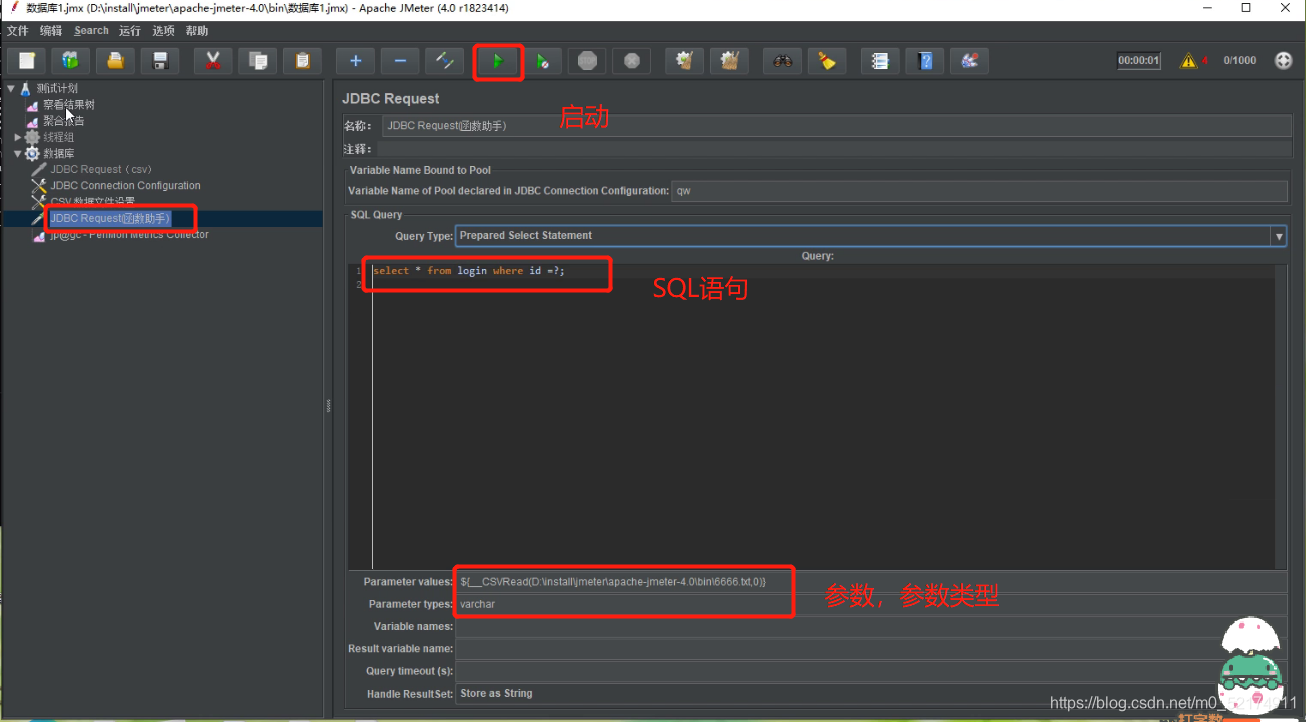Select the 线程组 tree label
This screenshot has height=722, width=1306.
tap(59, 137)
